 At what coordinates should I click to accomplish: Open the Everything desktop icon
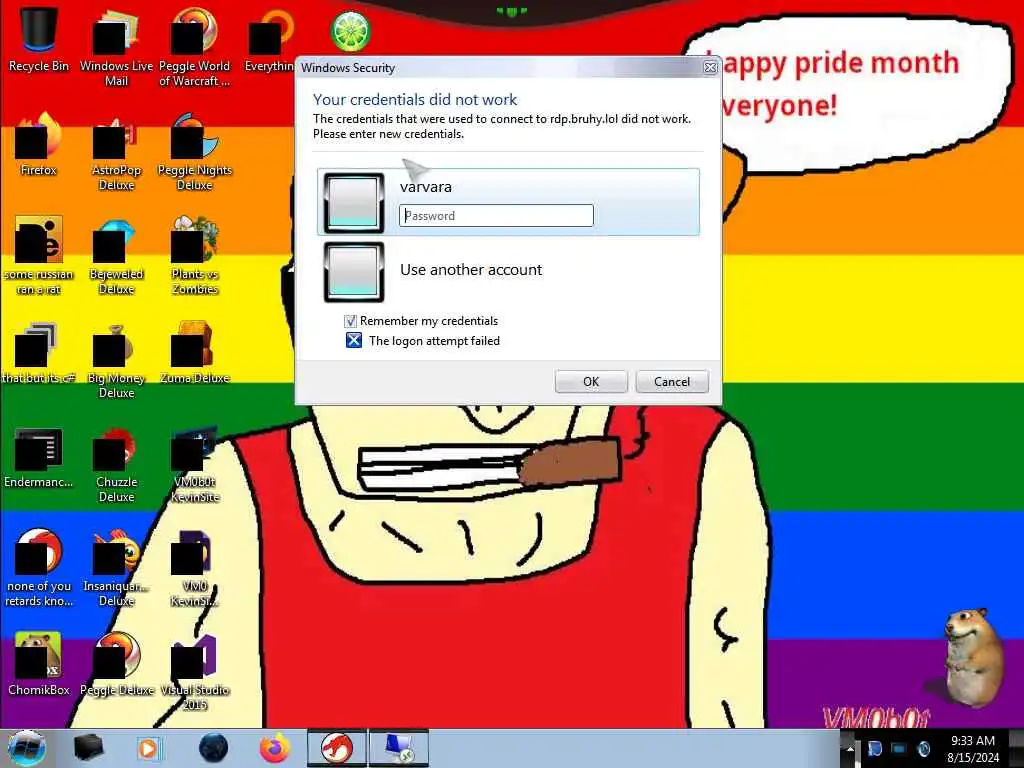point(269,38)
